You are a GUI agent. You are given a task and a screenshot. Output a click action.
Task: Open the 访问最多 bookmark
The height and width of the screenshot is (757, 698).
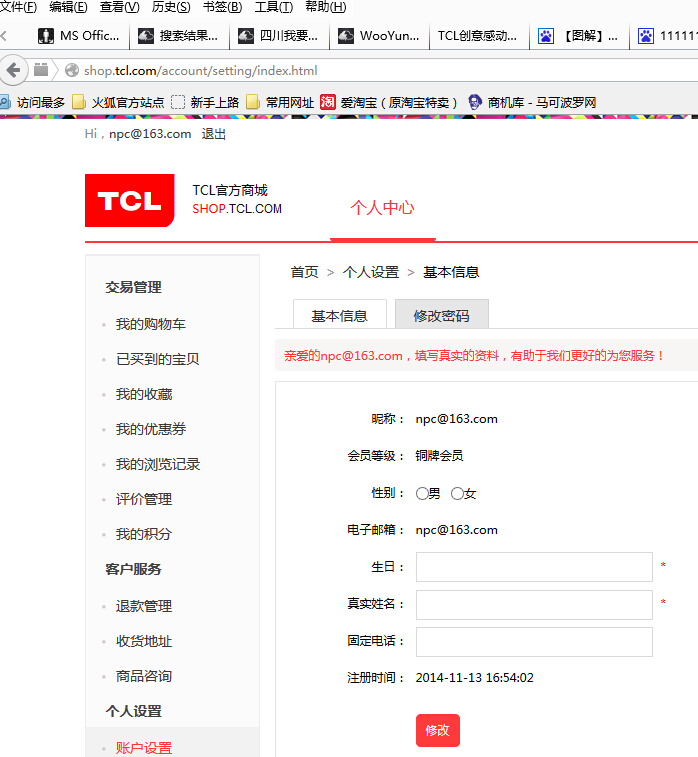pos(33,102)
